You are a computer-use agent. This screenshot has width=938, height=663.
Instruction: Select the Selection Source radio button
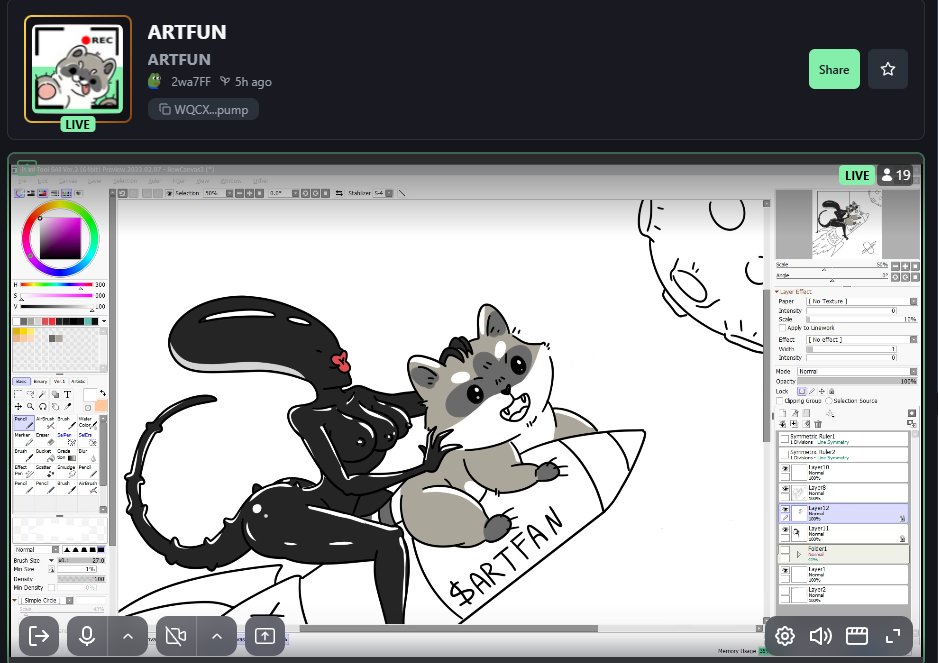click(x=829, y=401)
